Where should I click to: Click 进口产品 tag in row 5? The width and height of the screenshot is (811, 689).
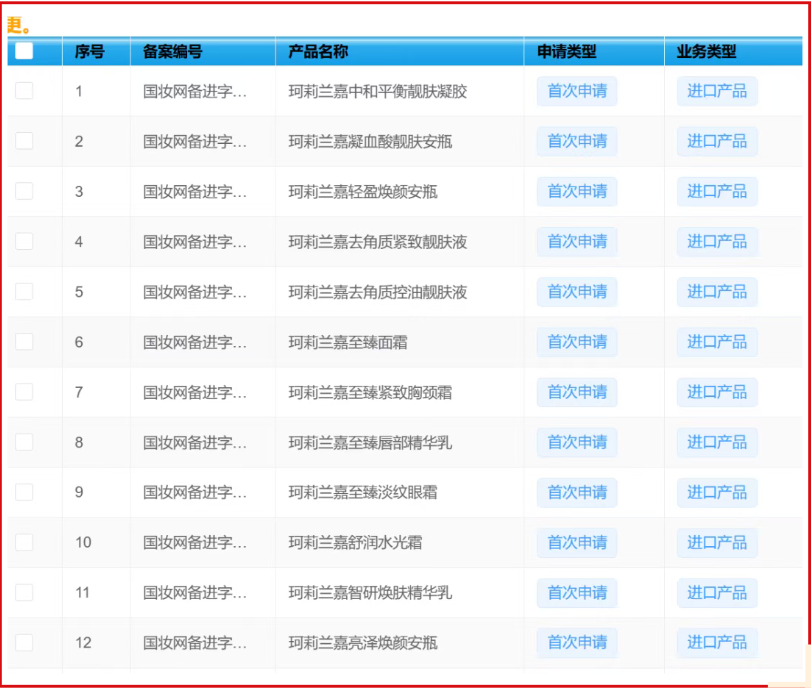(x=717, y=292)
